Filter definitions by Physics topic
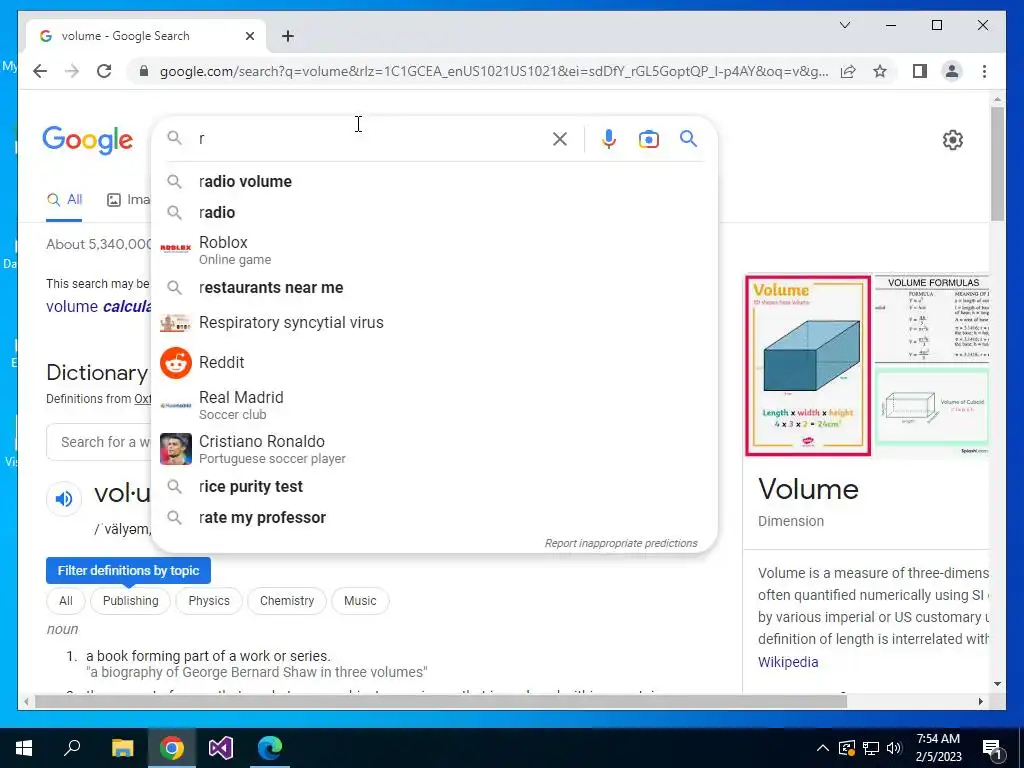 pyautogui.click(x=209, y=601)
